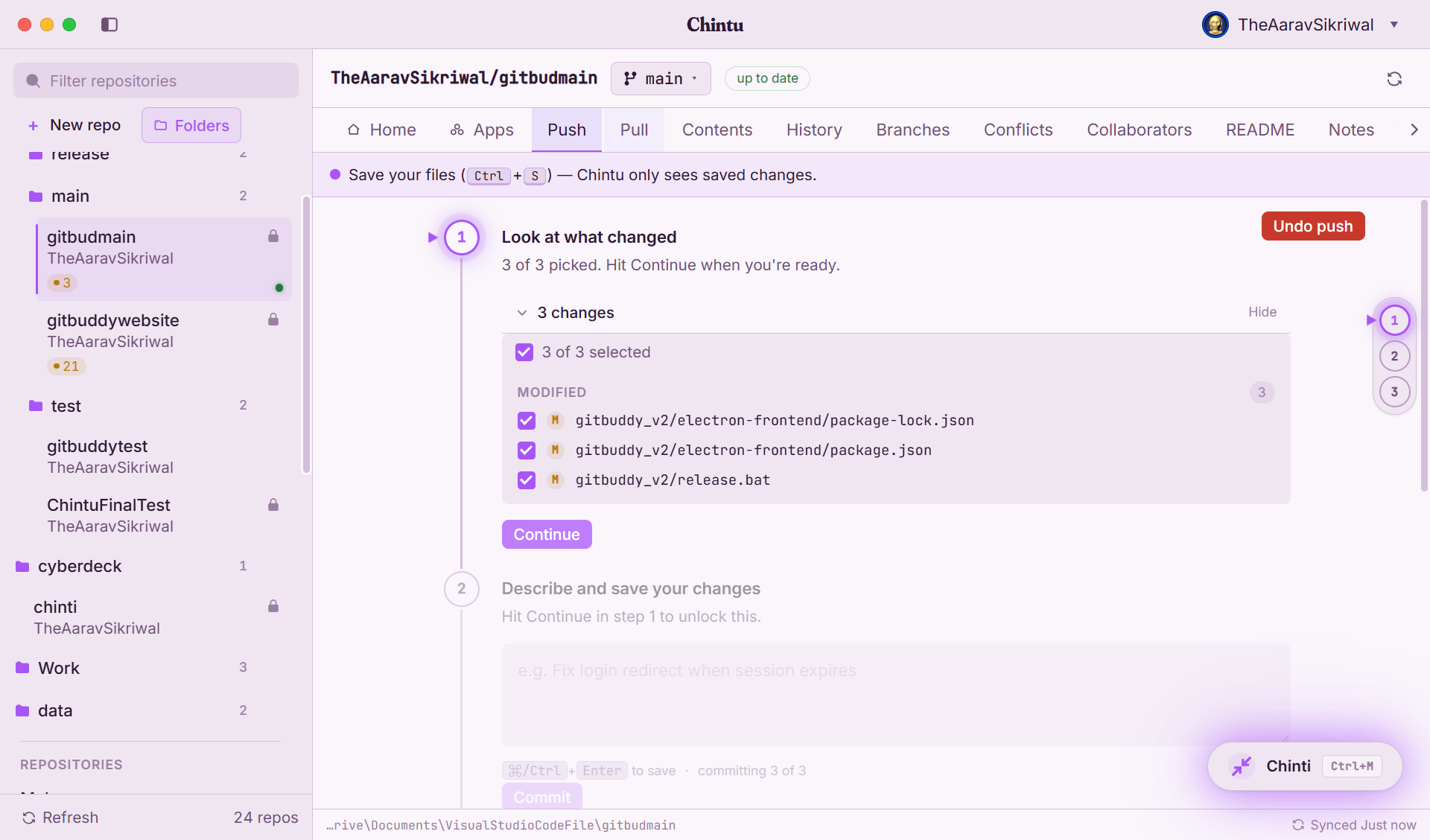
Task: Open the Branches tab
Action: (x=912, y=130)
